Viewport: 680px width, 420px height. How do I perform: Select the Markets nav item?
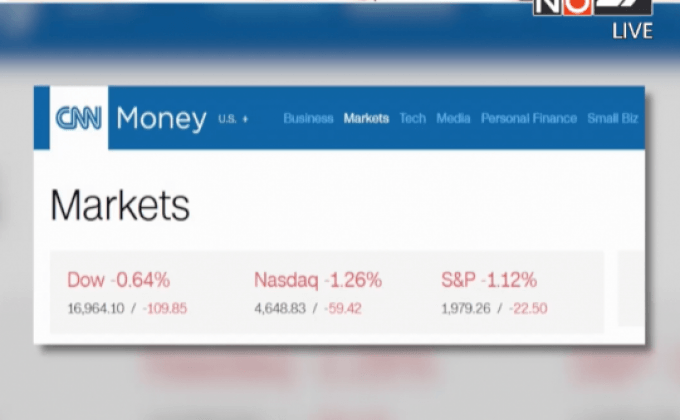click(x=366, y=118)
